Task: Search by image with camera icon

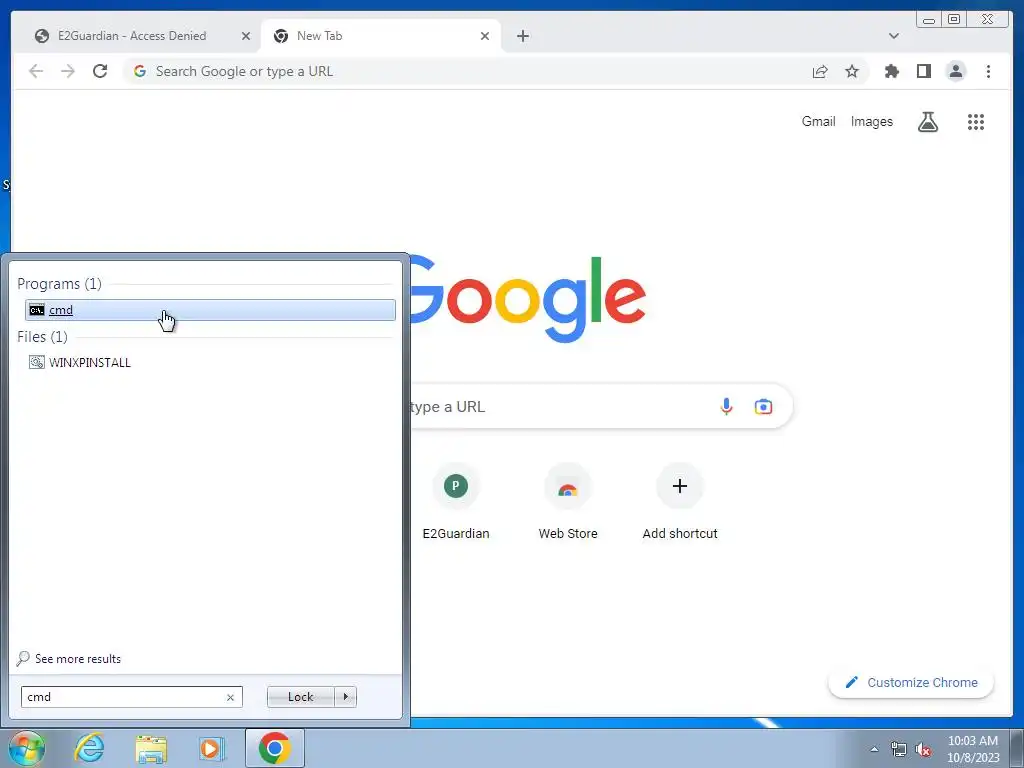Action: (x=763, y=407)
